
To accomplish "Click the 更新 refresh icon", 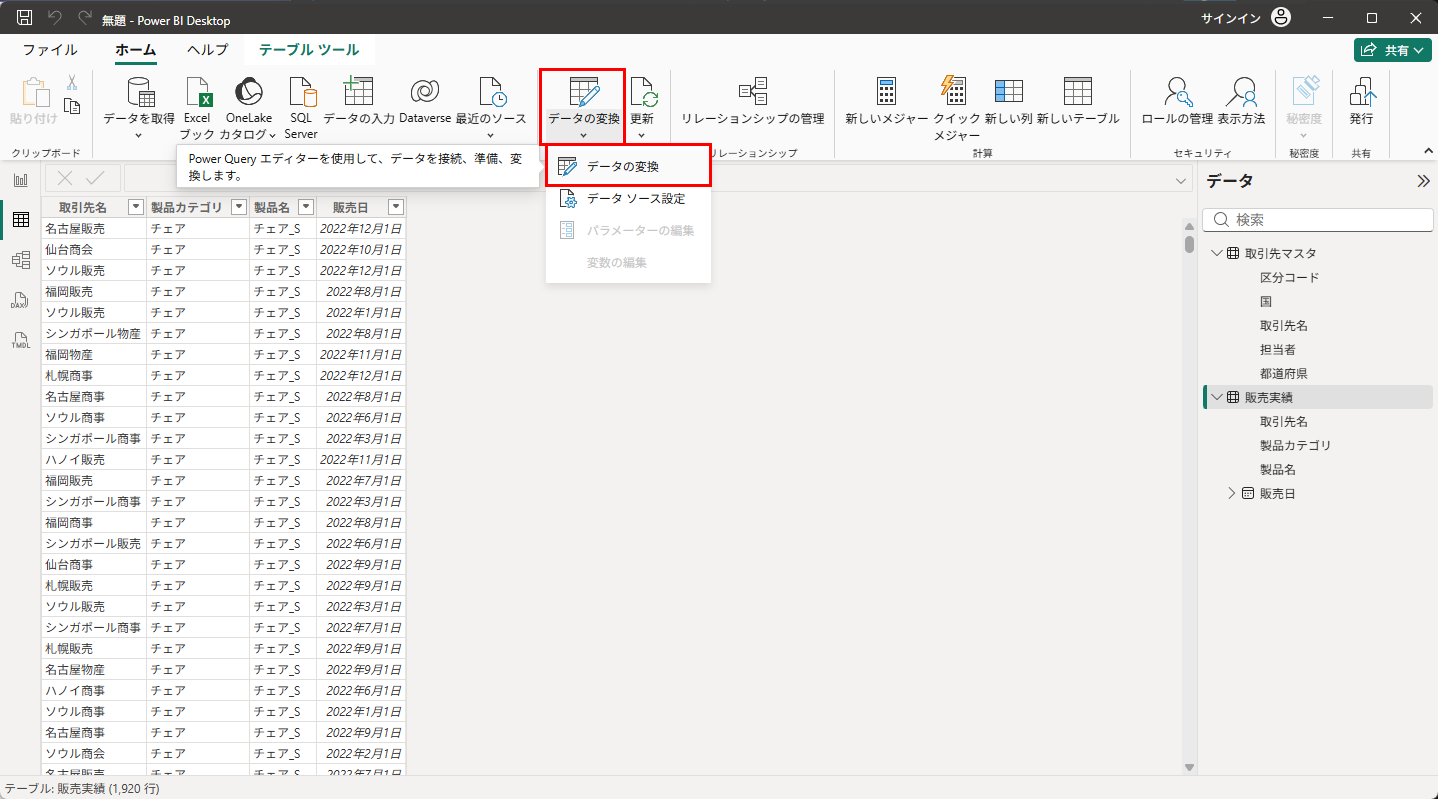I will 642,93.
